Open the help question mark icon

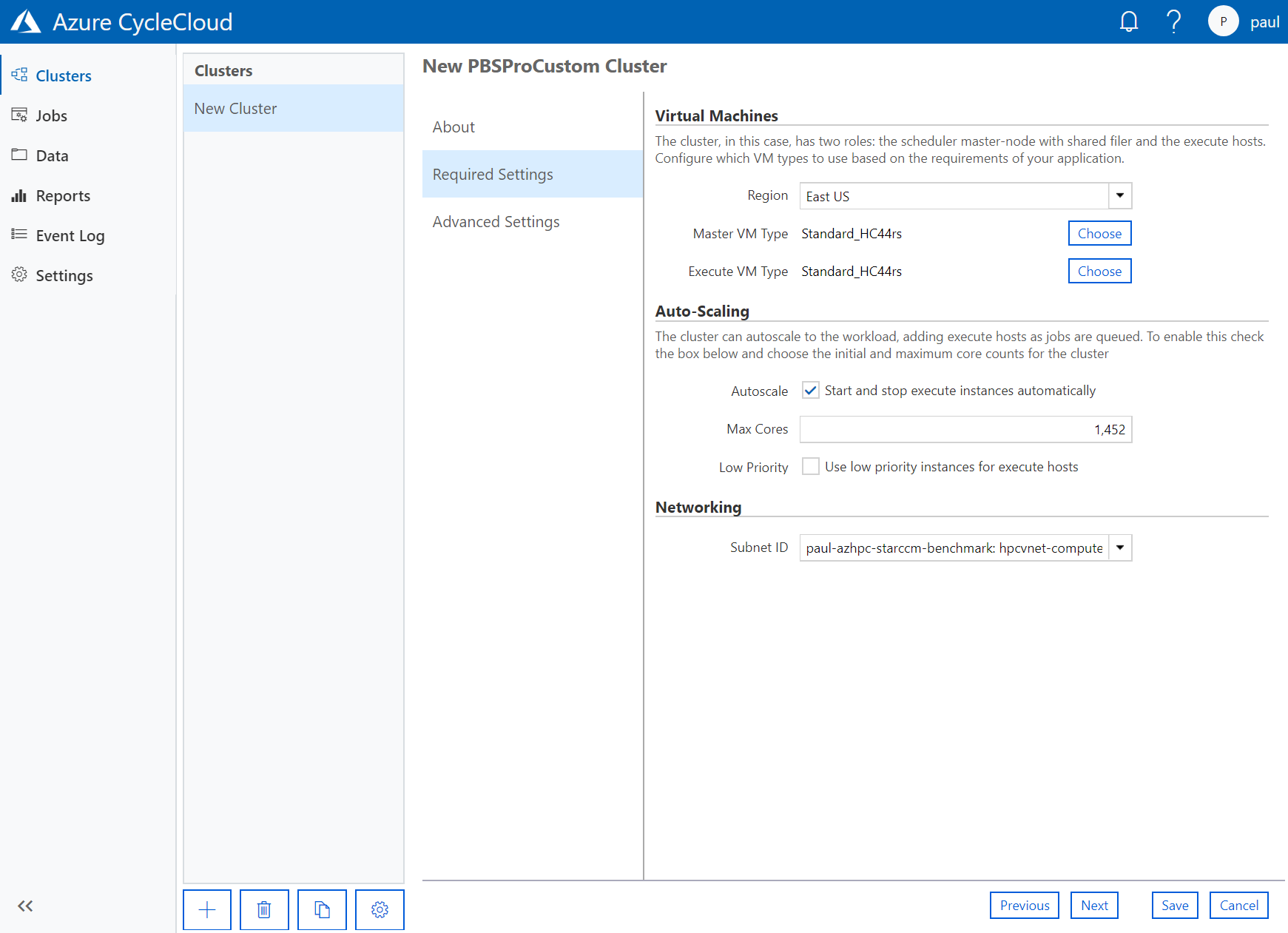(x=1173, y=21)
